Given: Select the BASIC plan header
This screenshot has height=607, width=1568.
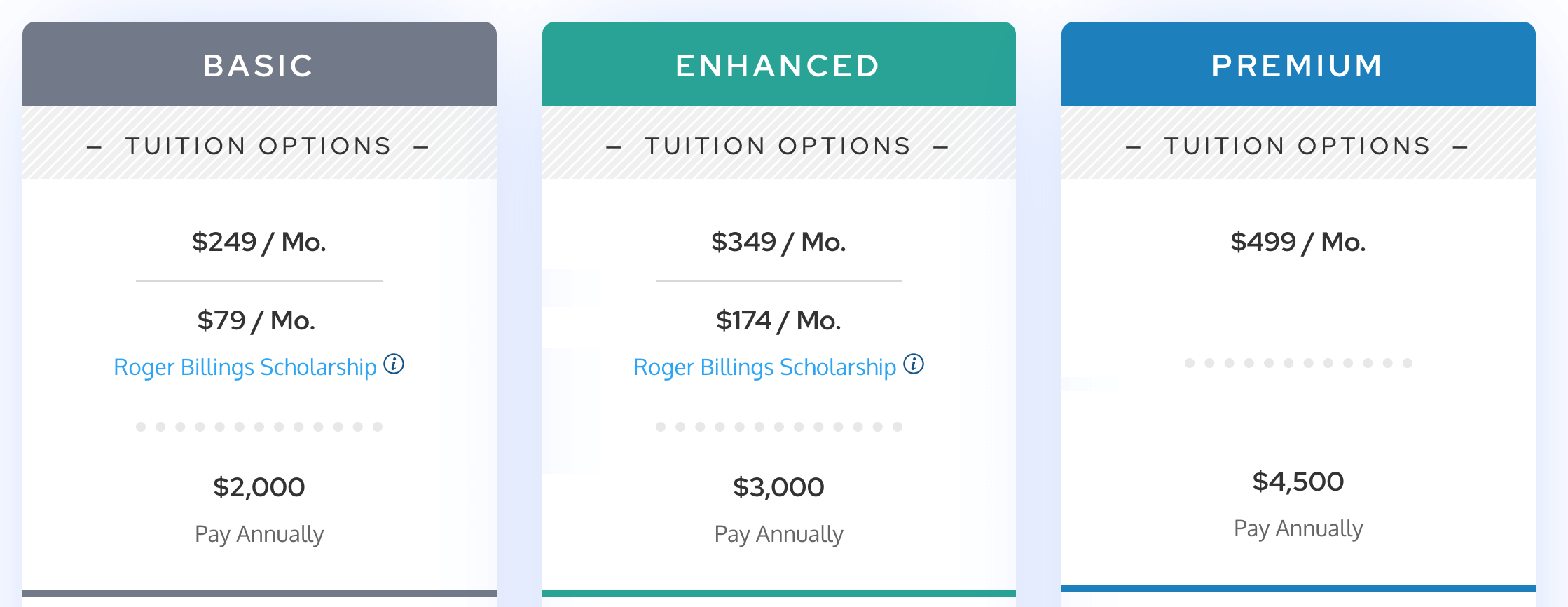Looking at the screenshot, I should pyautogui.click(x=259, y=64).
